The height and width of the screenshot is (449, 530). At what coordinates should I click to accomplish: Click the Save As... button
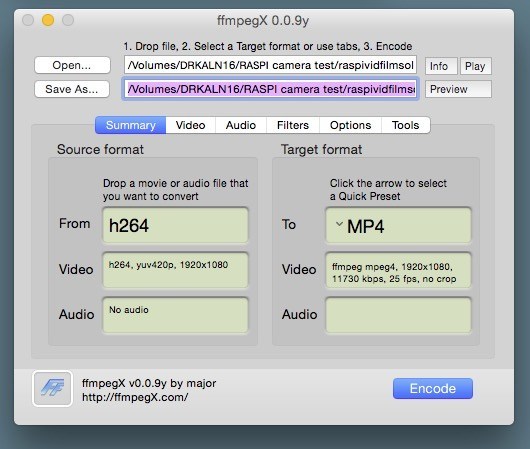pyautogui.click(x=72, y=89)
